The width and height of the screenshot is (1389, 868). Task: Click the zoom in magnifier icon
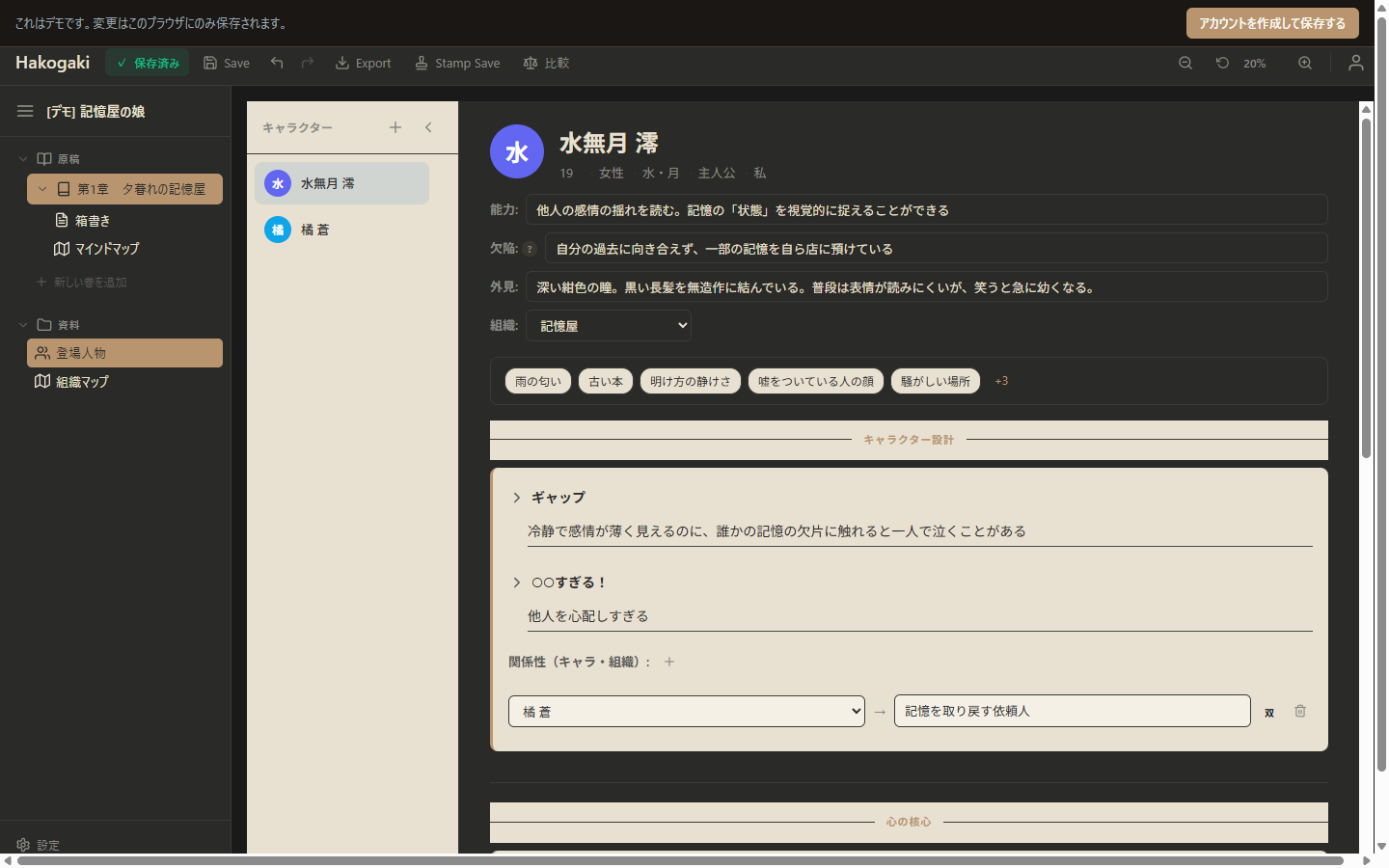pyautogui.click(x=1305, y=63)
